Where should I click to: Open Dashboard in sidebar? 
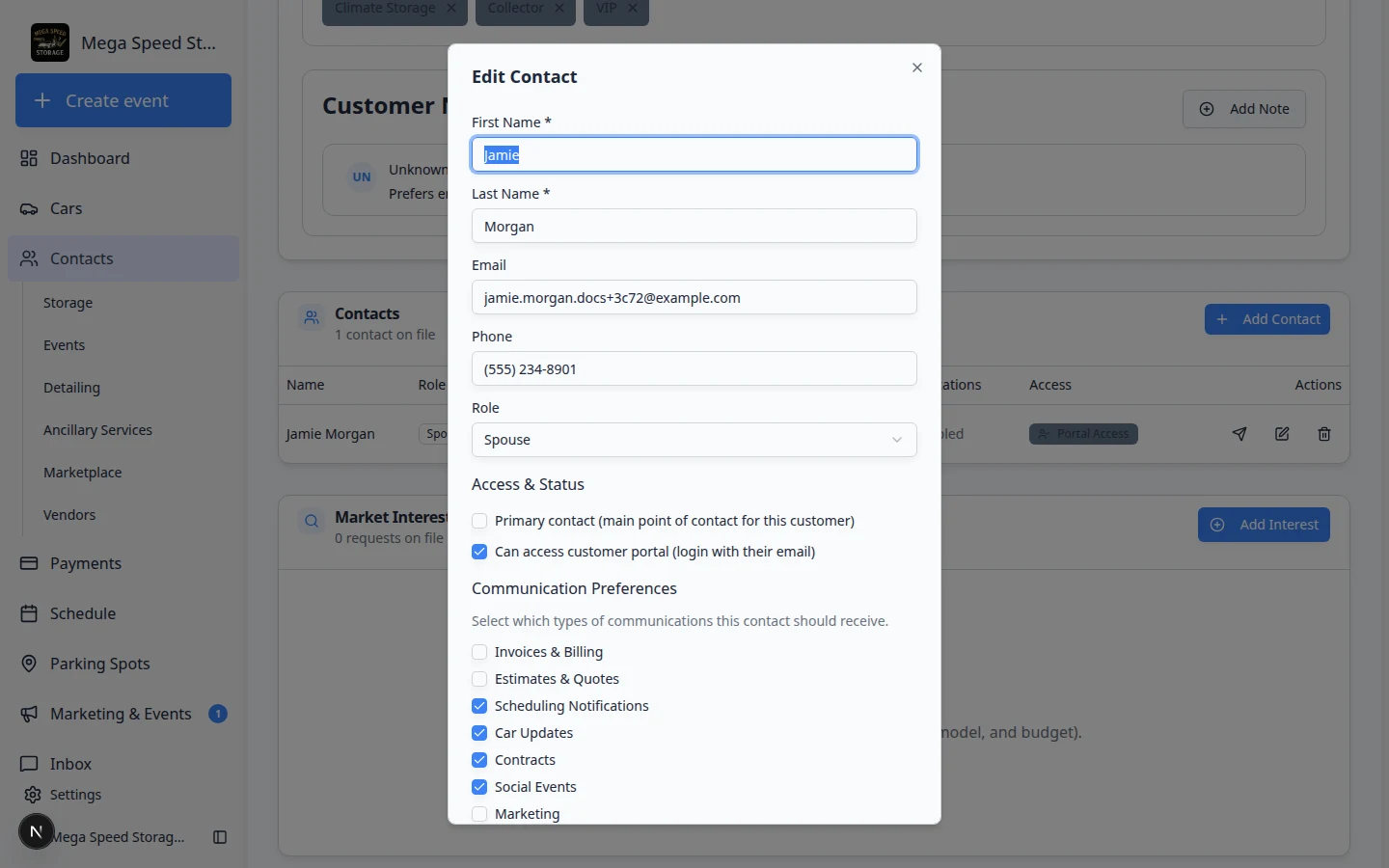click(x=123, y=158)
